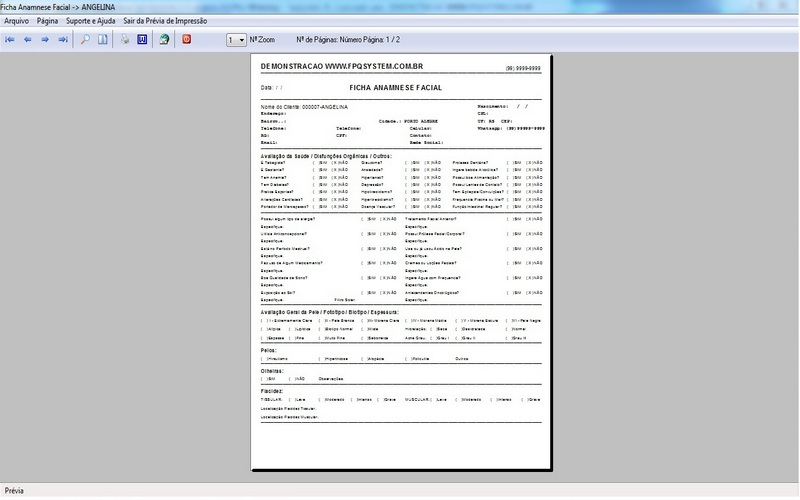
Task: Click the Pelos: section heading
Action: pos(268,351)
